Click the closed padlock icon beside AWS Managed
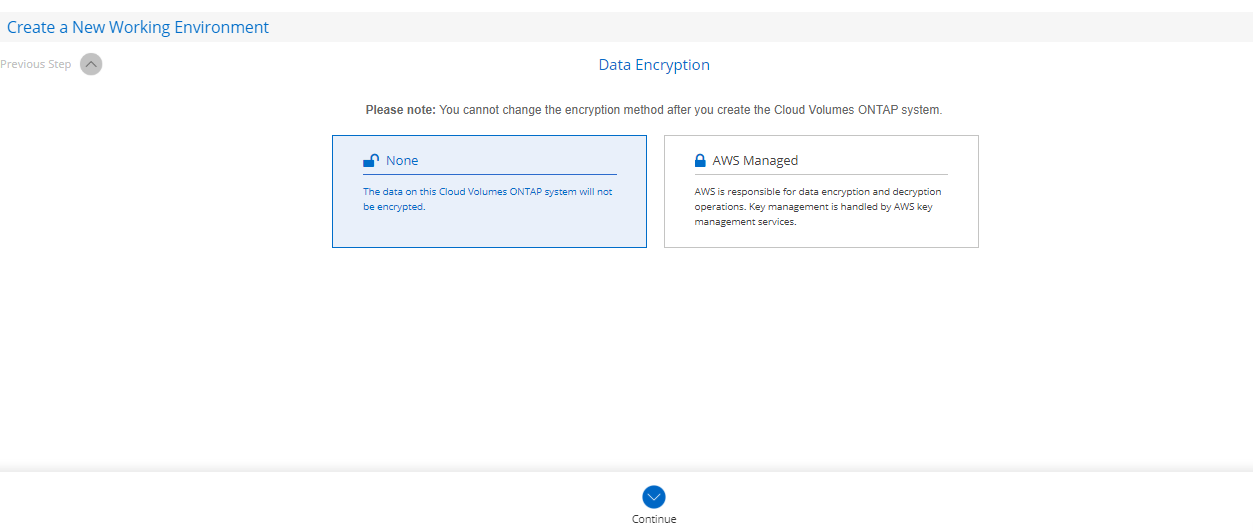1253x532 pixels. tap(700, 160)
